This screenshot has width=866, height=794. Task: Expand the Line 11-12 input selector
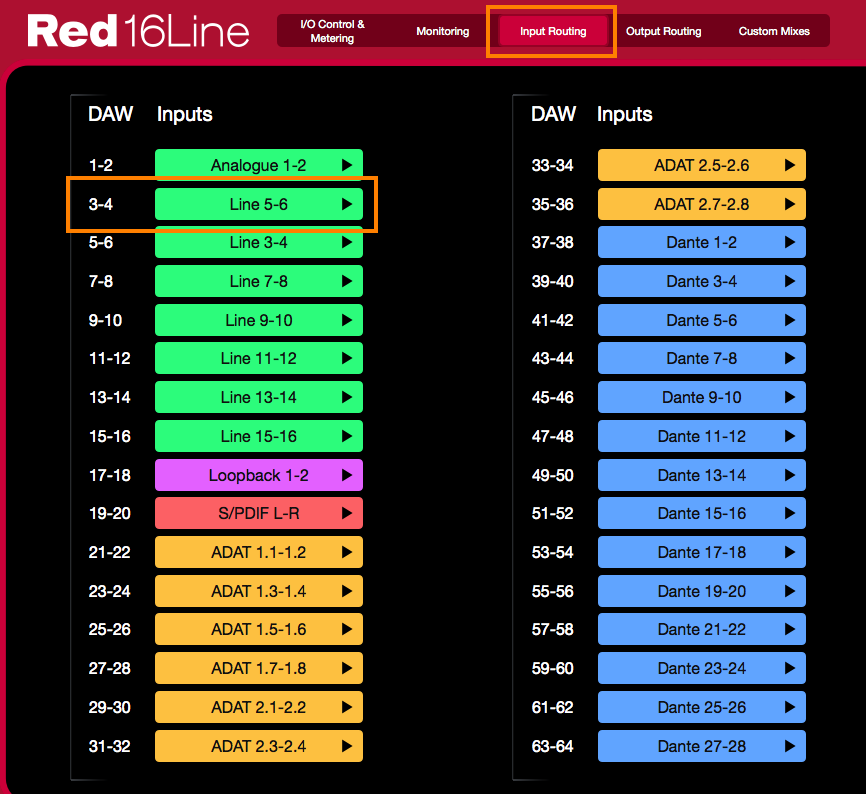click(x=258, y=358)
